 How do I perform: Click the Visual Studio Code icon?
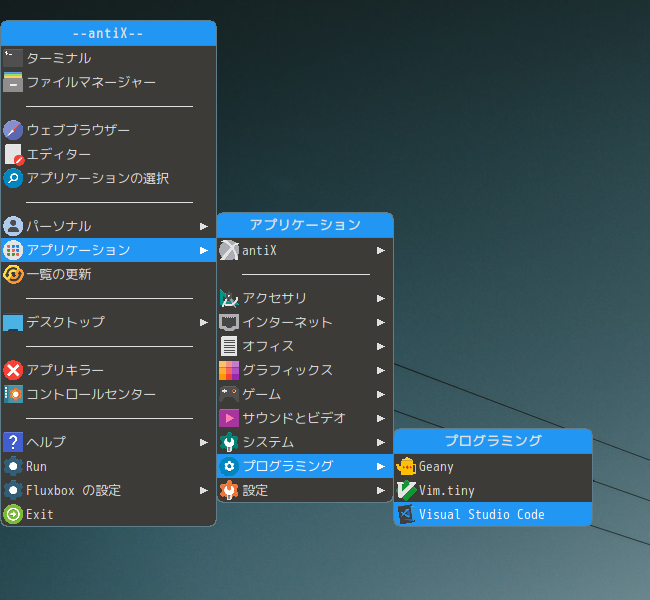[406, 514]
